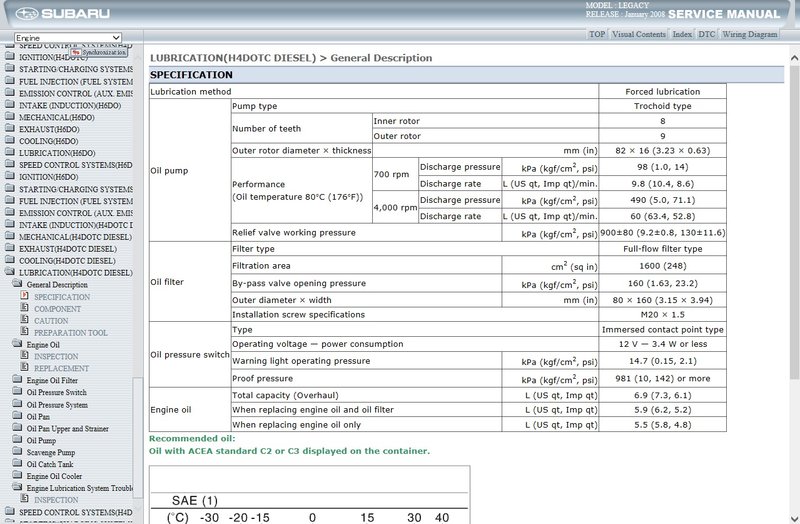Click the Scavenge Pump folder icon
This screenshot has height=524, width=800.
pyautogui.click(x=17, y=452)
